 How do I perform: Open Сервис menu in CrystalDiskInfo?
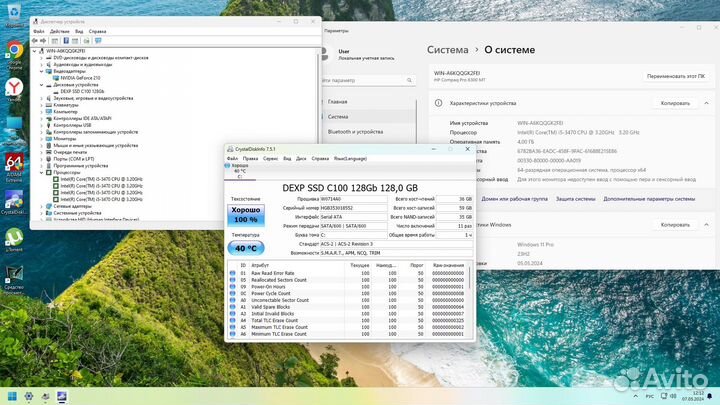click(270, 158)
